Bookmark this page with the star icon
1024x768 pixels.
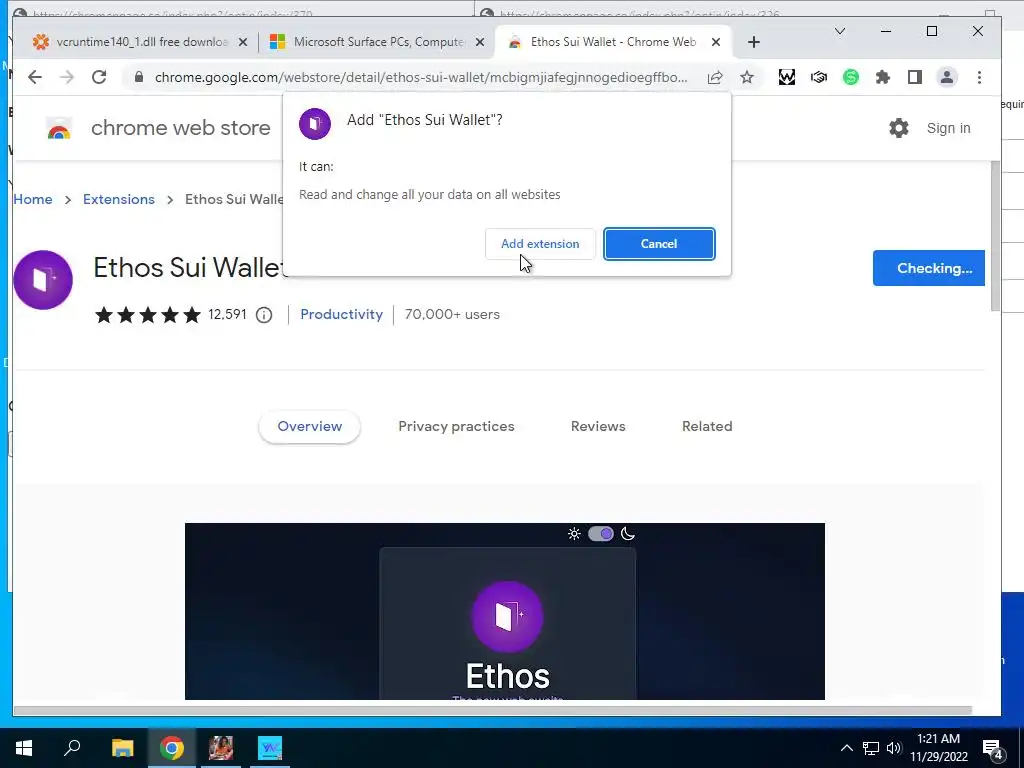pyautogui.click(x=746, y=77)
